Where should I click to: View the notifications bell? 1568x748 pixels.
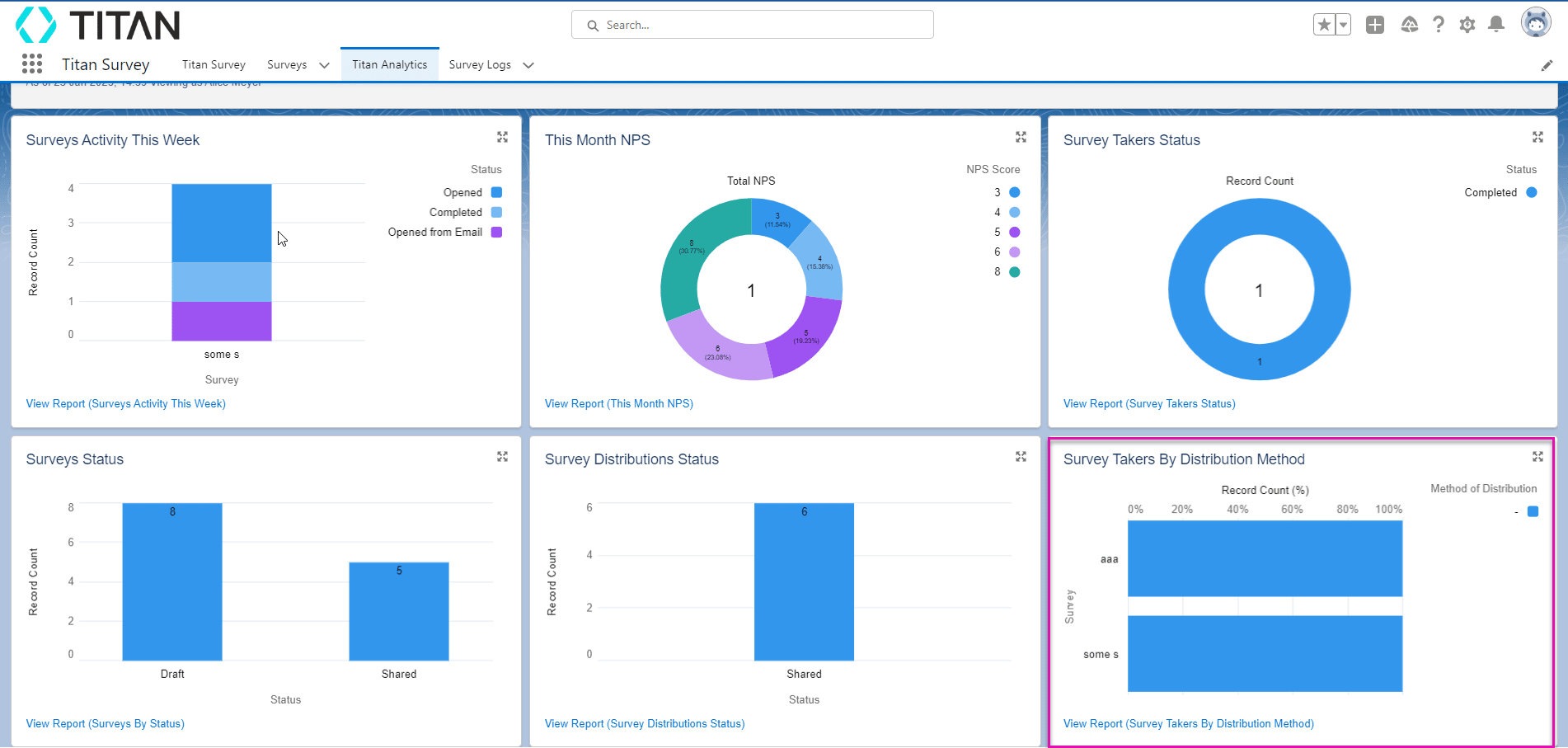point(1495,25)
